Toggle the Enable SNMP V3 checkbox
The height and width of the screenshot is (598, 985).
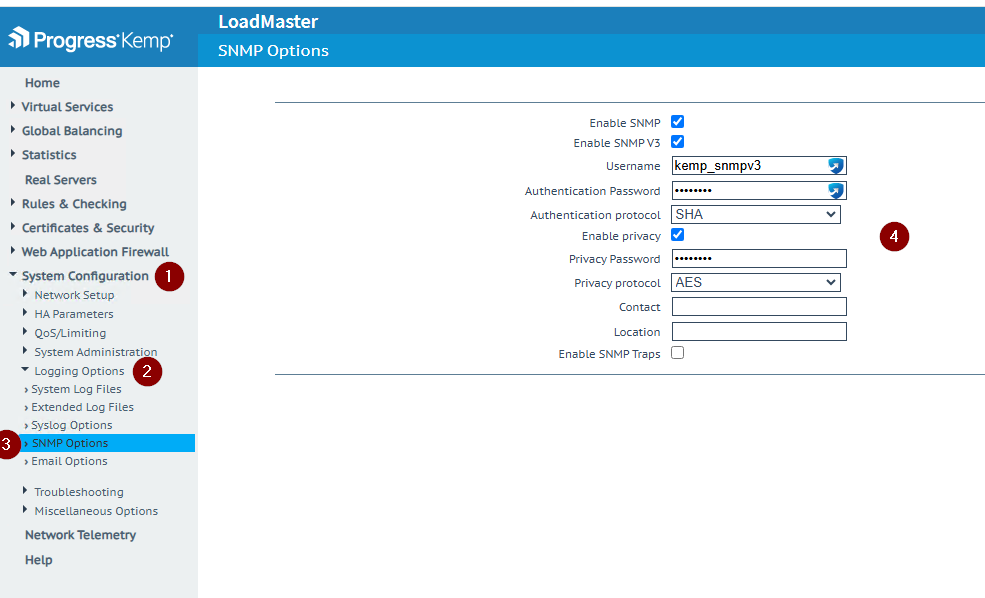(677, 142)
